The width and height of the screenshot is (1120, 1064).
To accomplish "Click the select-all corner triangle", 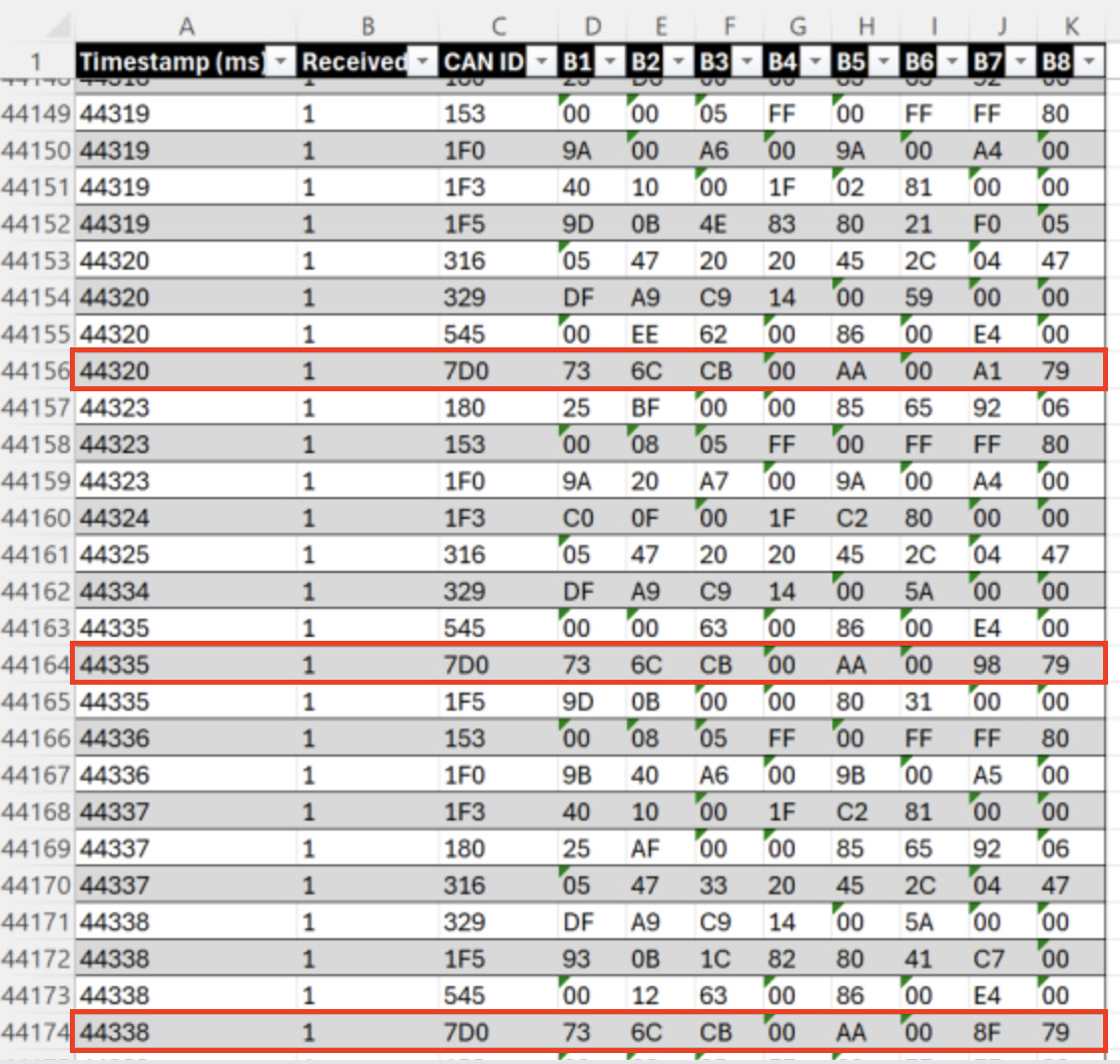I will [59, 26].
